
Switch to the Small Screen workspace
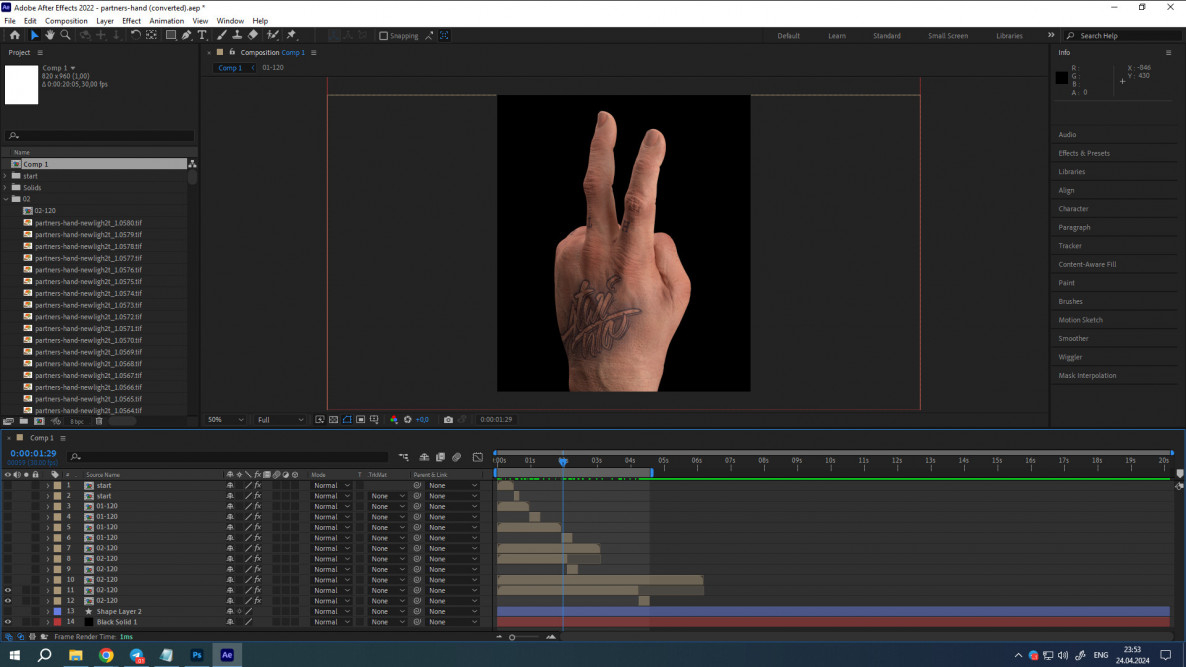(947, 36)
